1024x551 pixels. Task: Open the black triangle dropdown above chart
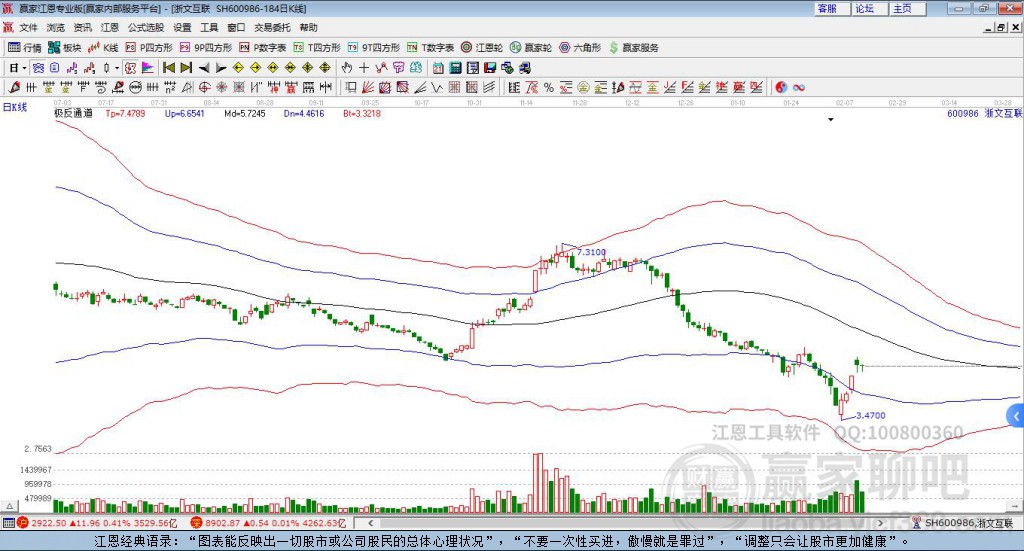coord(831,119)
